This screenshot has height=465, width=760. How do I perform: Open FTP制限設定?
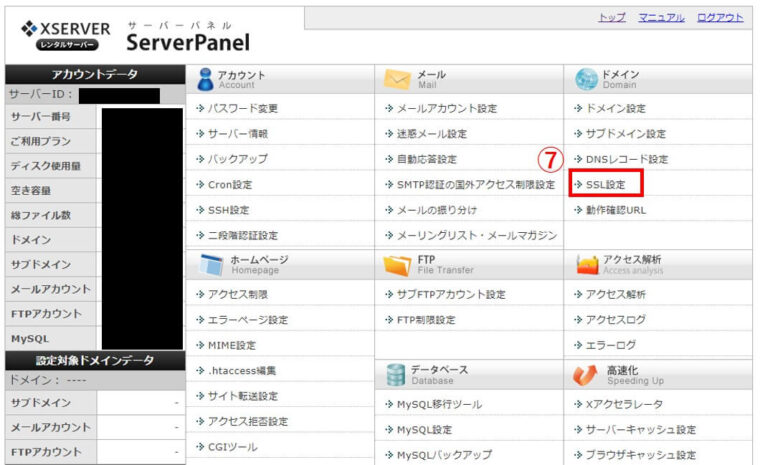tap(426, 320)
